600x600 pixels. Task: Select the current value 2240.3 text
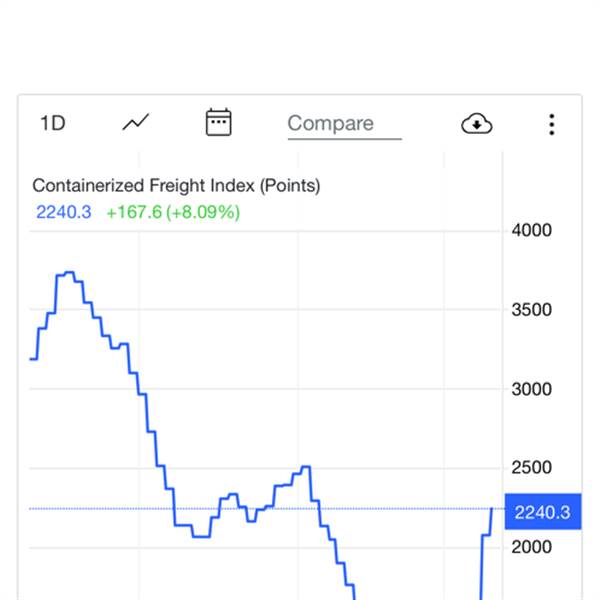click(64, 212)
